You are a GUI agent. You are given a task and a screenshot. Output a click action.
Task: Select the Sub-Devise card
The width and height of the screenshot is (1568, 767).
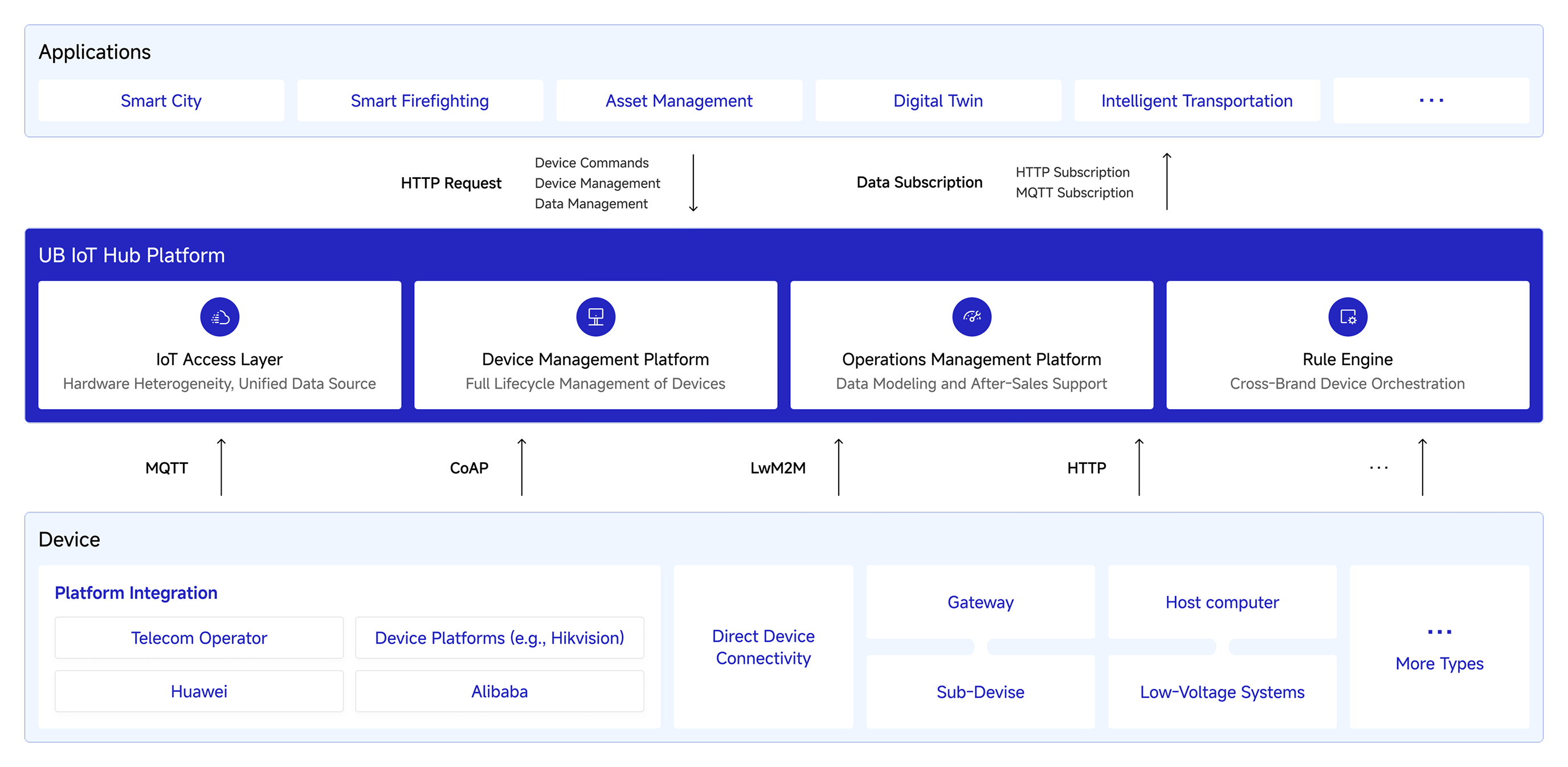[980, 692]
